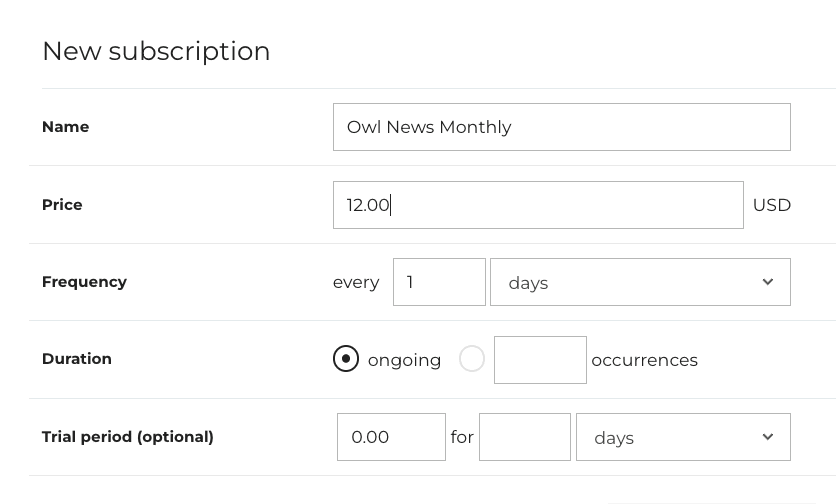Click the chevron arrow in Trial period dropdown
This screenshot has width=836, height=504.
(767, 437)
